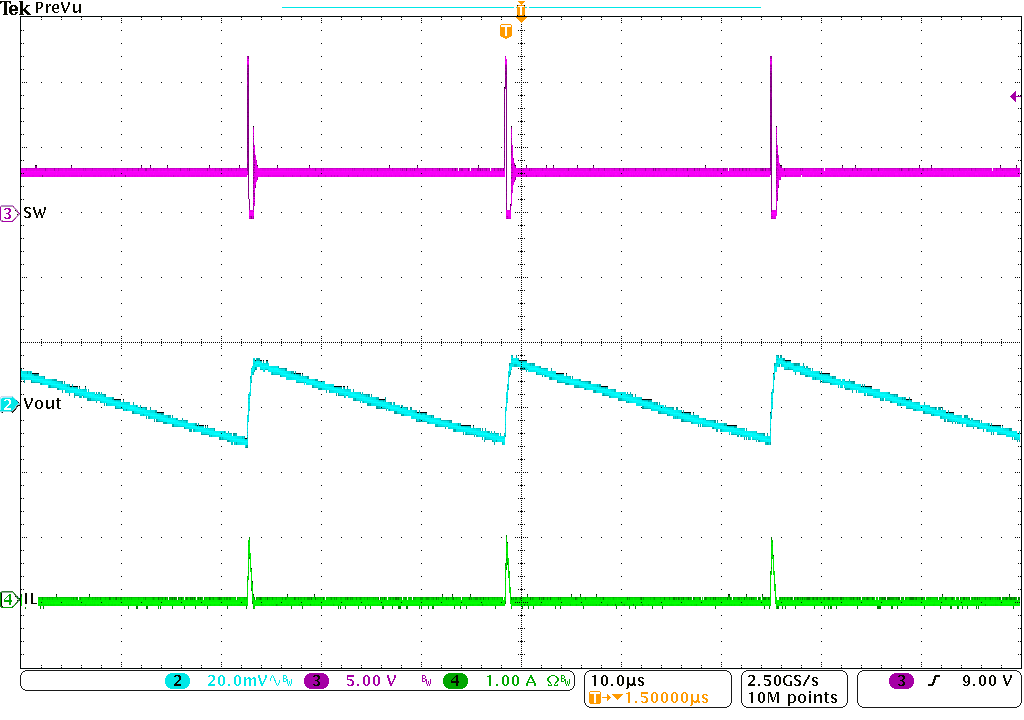Click the channel 3 SW marker icon
1024x720 pixels.
(7, 212)
